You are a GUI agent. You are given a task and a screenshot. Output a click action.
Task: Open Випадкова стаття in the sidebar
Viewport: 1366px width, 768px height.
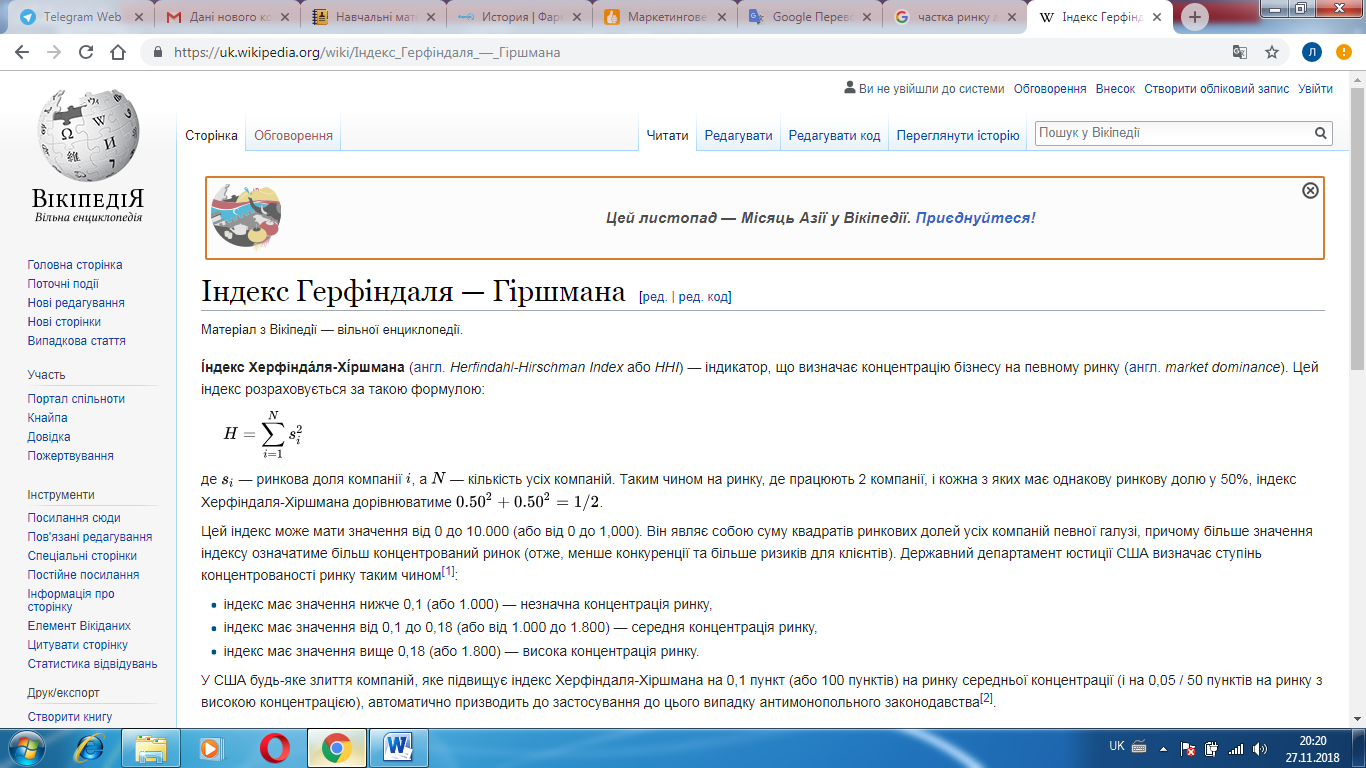click(77, 341)
